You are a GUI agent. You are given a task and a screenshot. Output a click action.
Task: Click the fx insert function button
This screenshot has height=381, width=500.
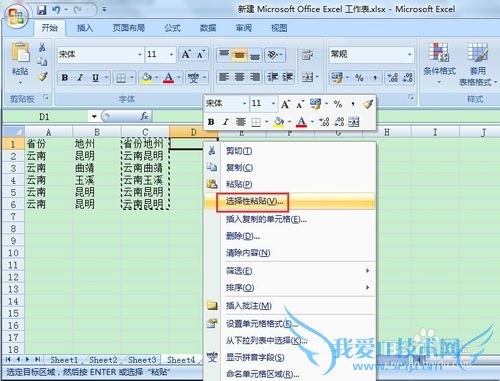coord(144,116)
